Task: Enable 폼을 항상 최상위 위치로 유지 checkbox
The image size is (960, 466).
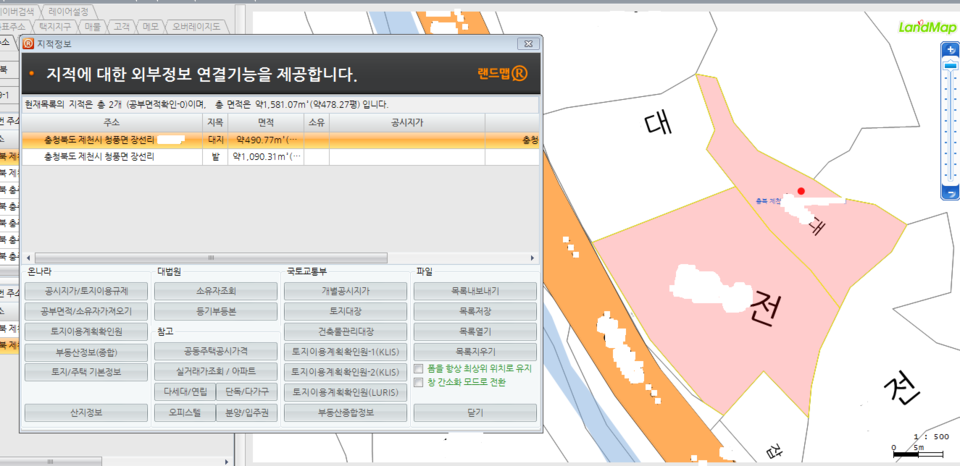Action: pyautogui.click(x=420, y=368)
